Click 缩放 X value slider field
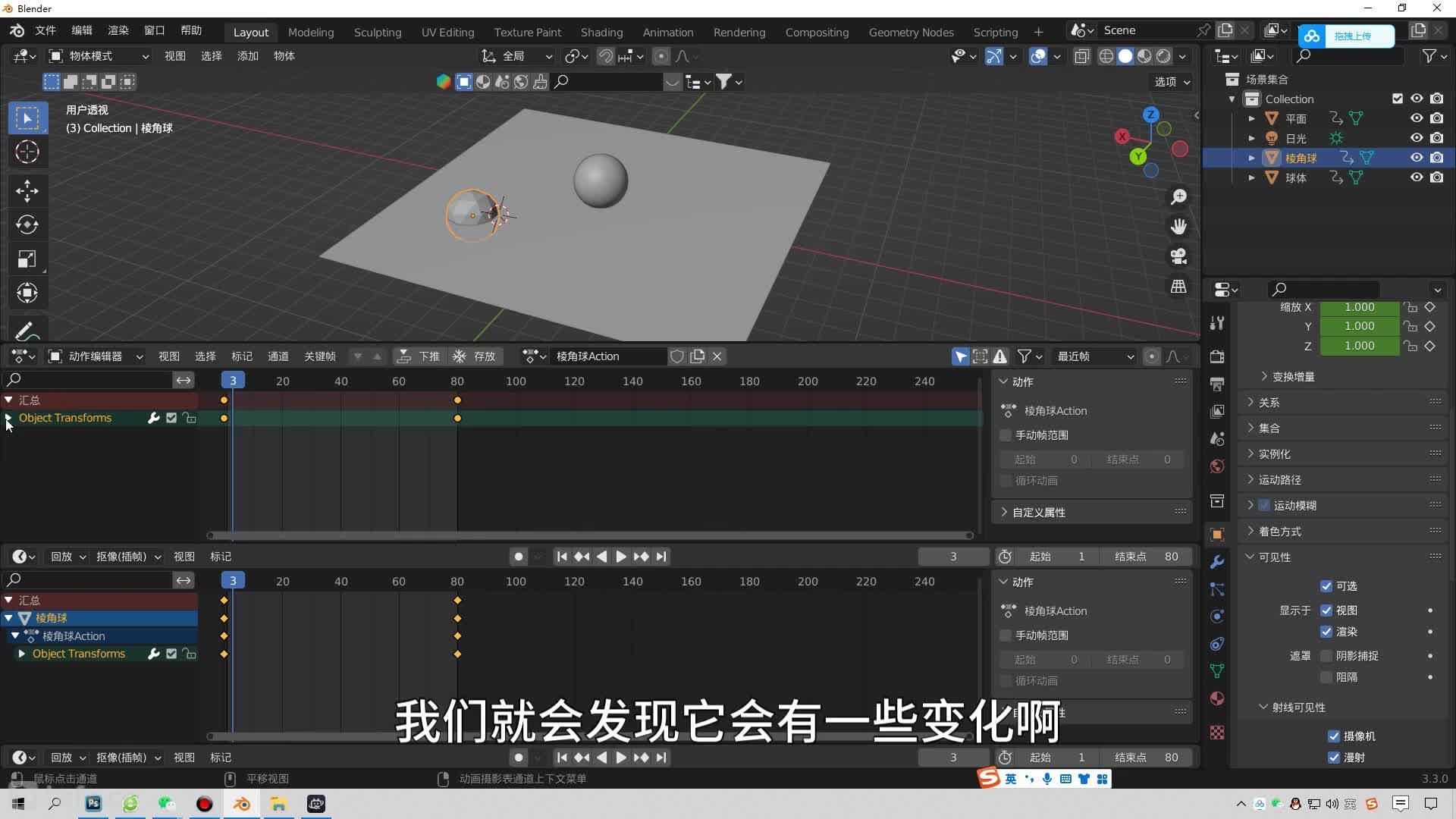Viewport: 1456px width, 819px height. point(1359,307)
